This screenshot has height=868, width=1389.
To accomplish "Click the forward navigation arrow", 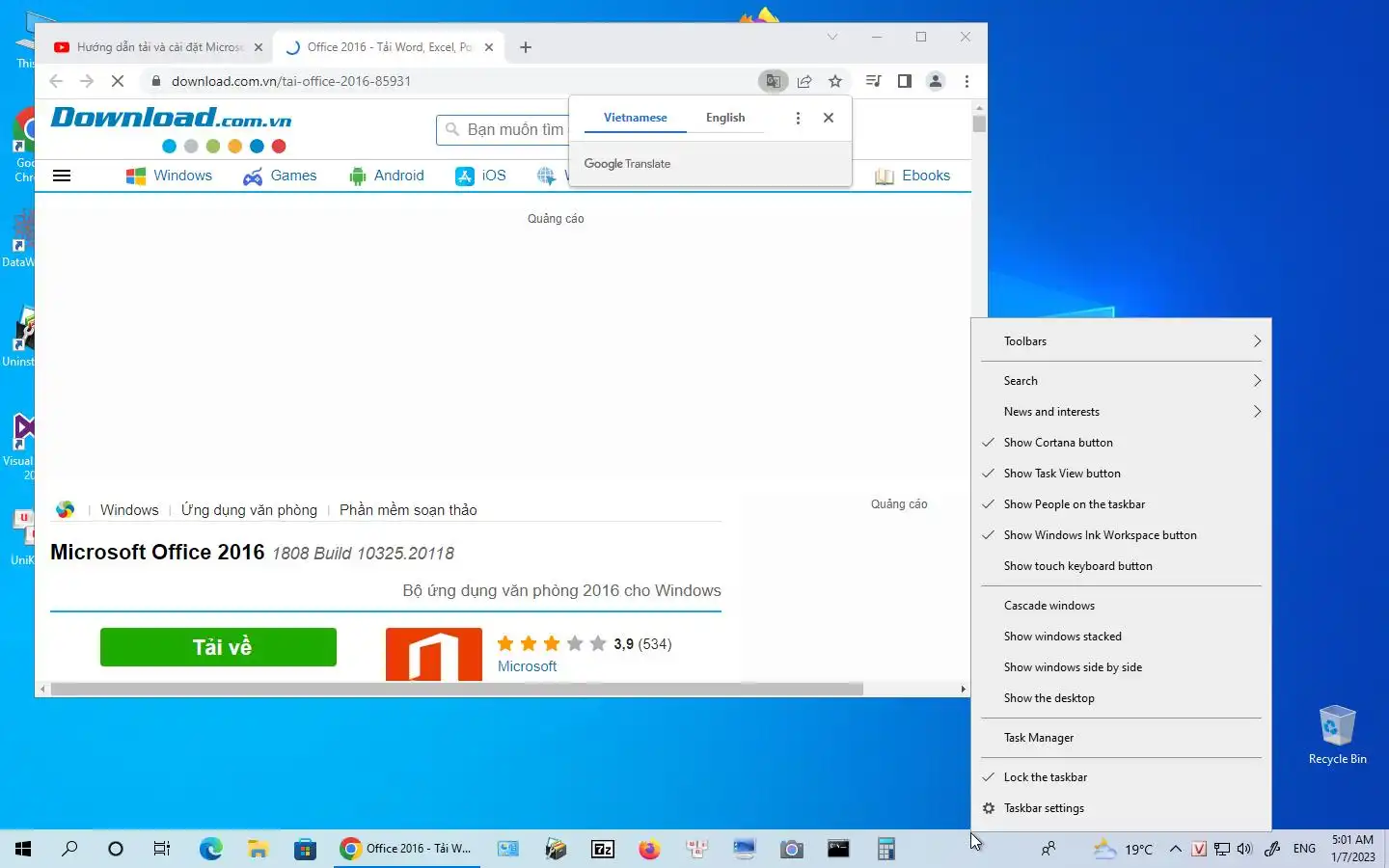I will [x=87, y=81].
